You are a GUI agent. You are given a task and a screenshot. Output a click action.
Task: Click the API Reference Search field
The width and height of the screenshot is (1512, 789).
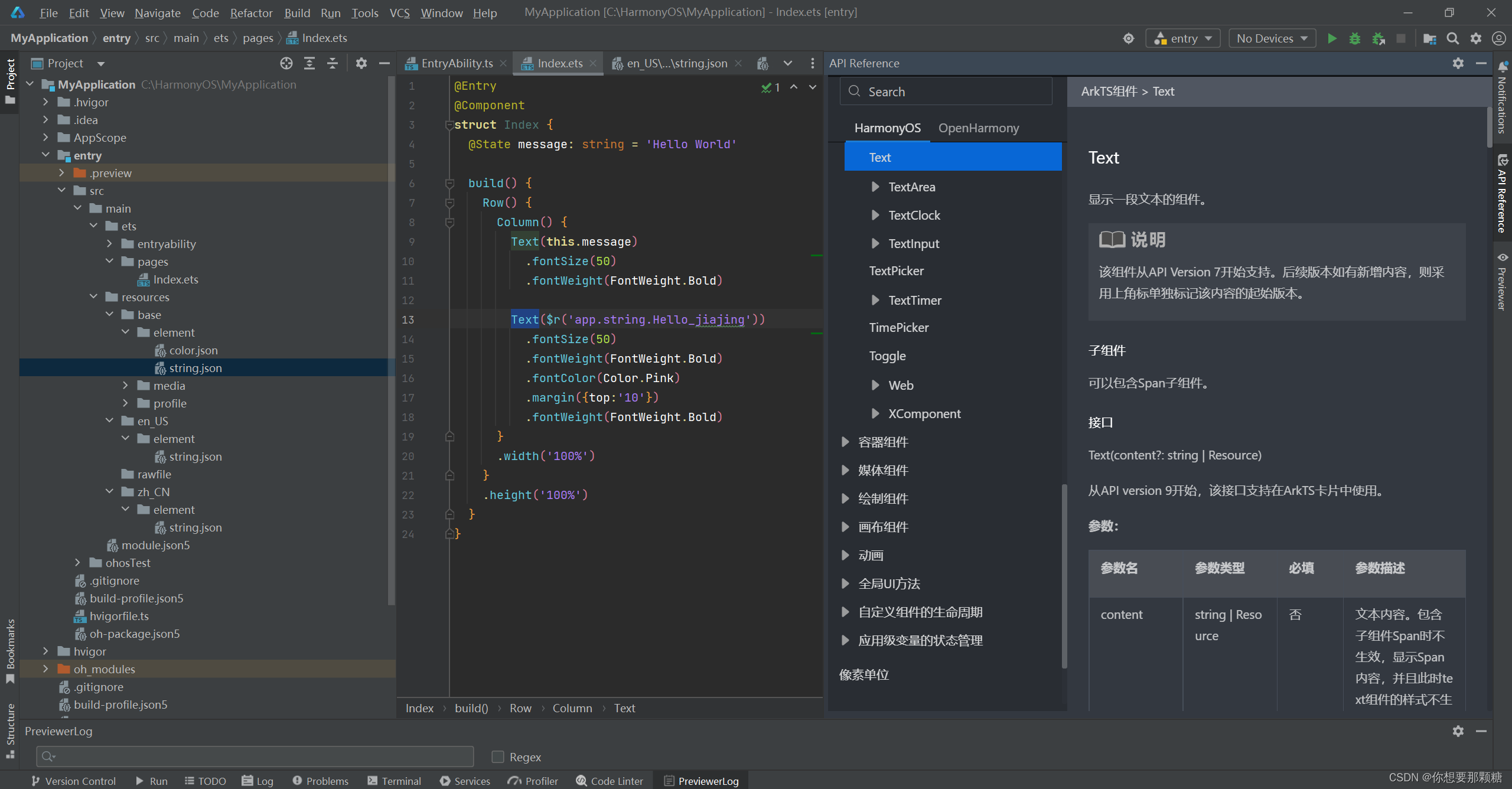point(946,92)
